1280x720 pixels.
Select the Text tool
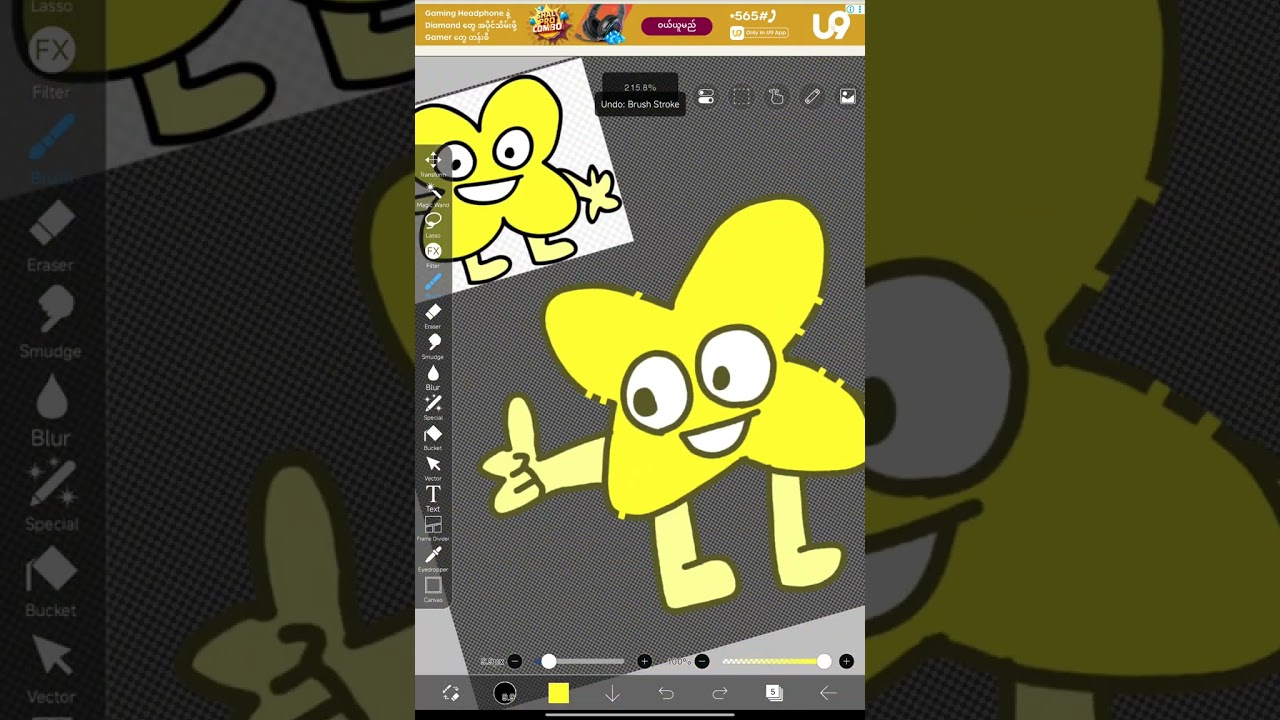(433, 498)
